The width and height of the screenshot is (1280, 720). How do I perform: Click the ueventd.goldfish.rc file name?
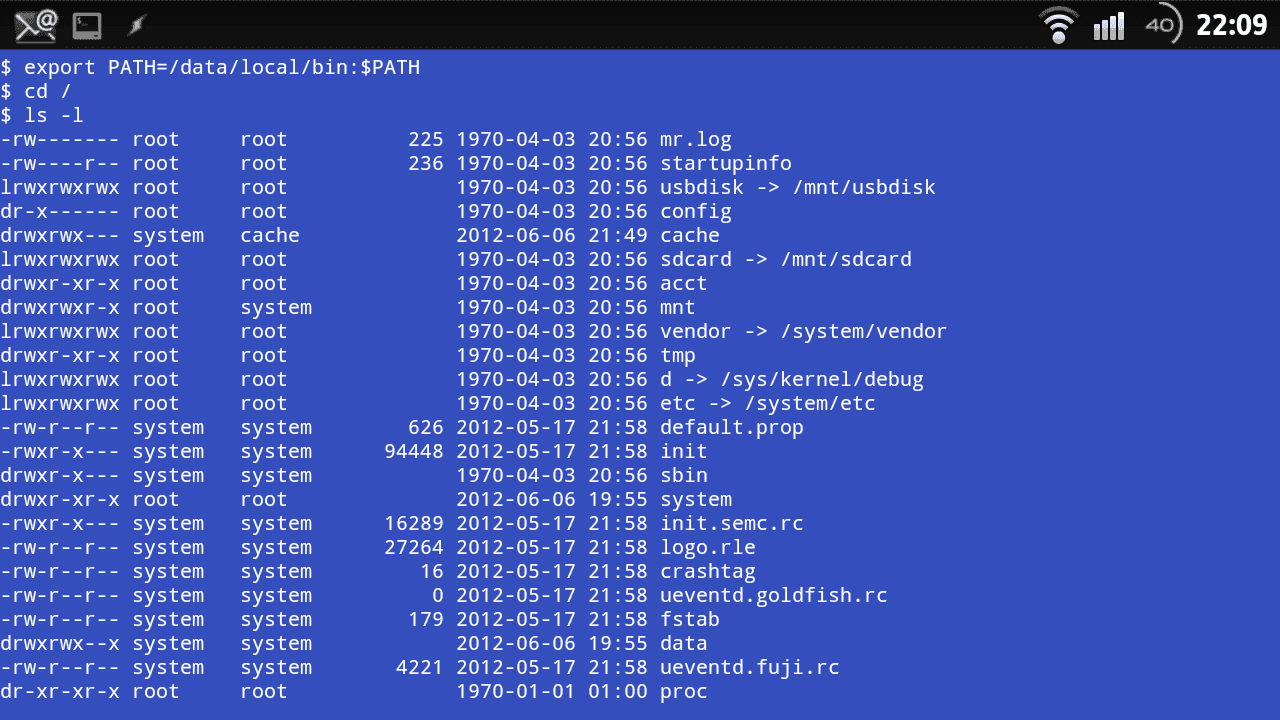(774, 596)
